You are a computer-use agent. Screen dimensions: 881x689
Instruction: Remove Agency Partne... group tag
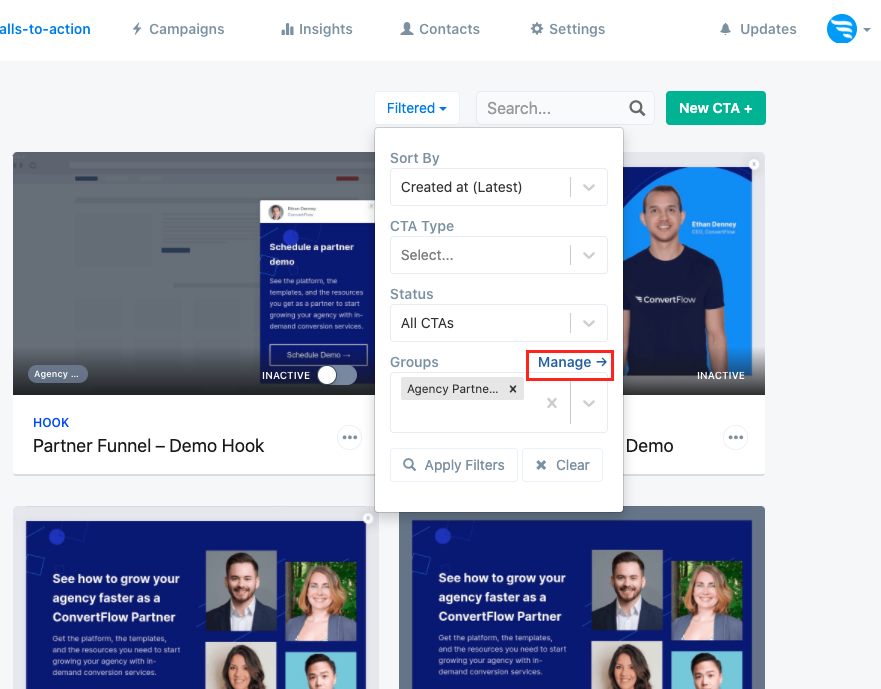[512, 389]
